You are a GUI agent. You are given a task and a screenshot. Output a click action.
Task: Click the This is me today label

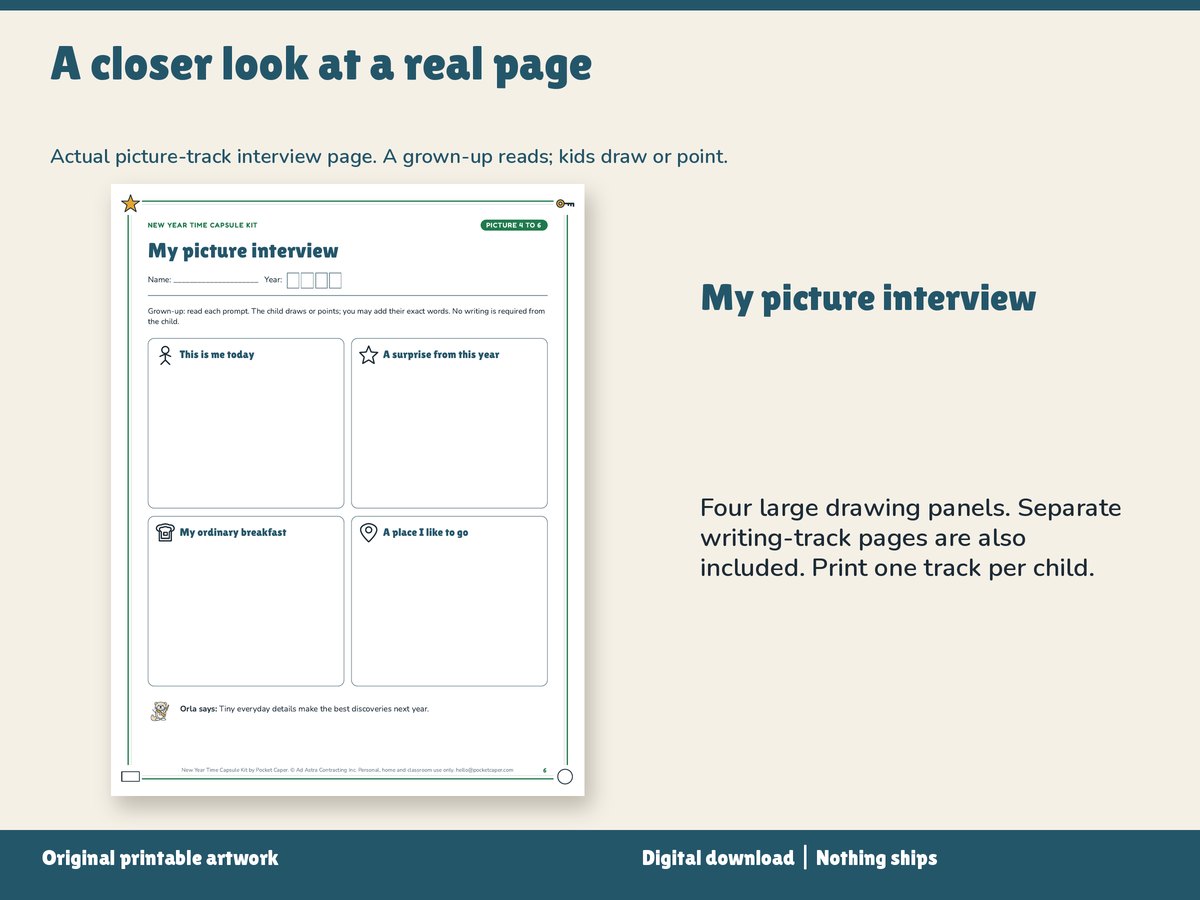click(217, 355)
